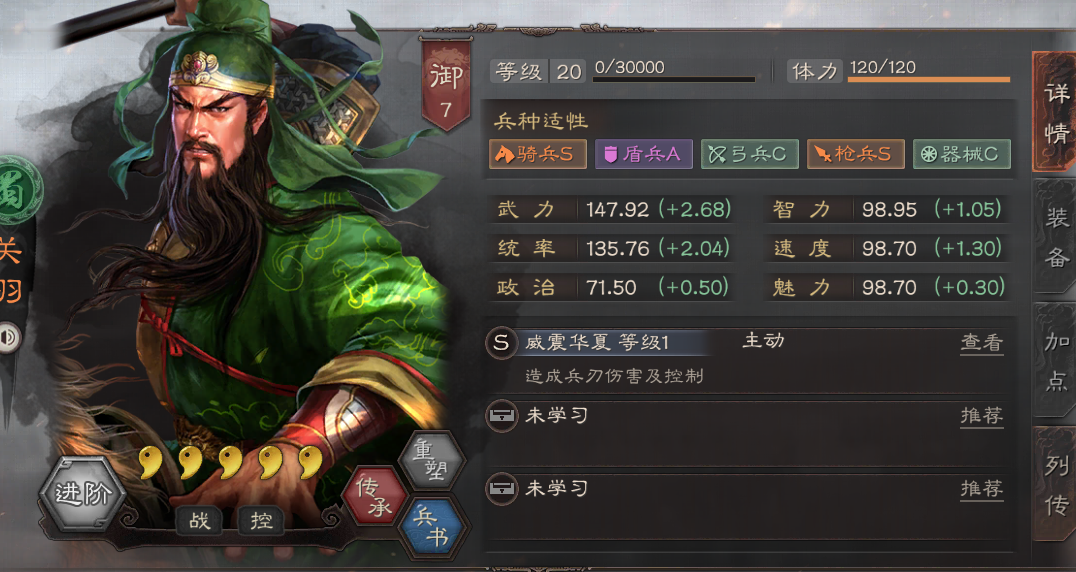This screenshot has height=572, width=1076.
Task: Open the 加点 side tab
Action: [x=1055, y=361]
